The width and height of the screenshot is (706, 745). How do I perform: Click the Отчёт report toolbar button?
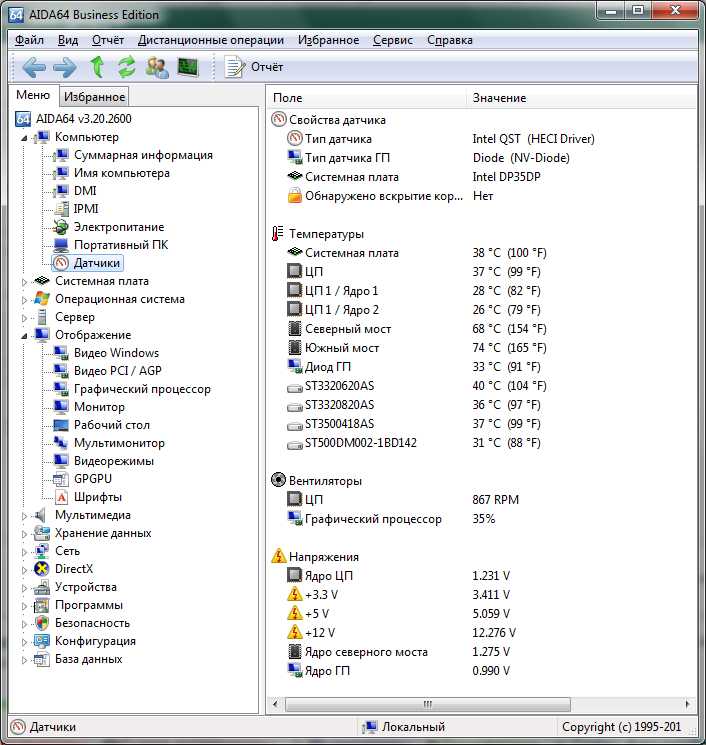tap(255, 67)
